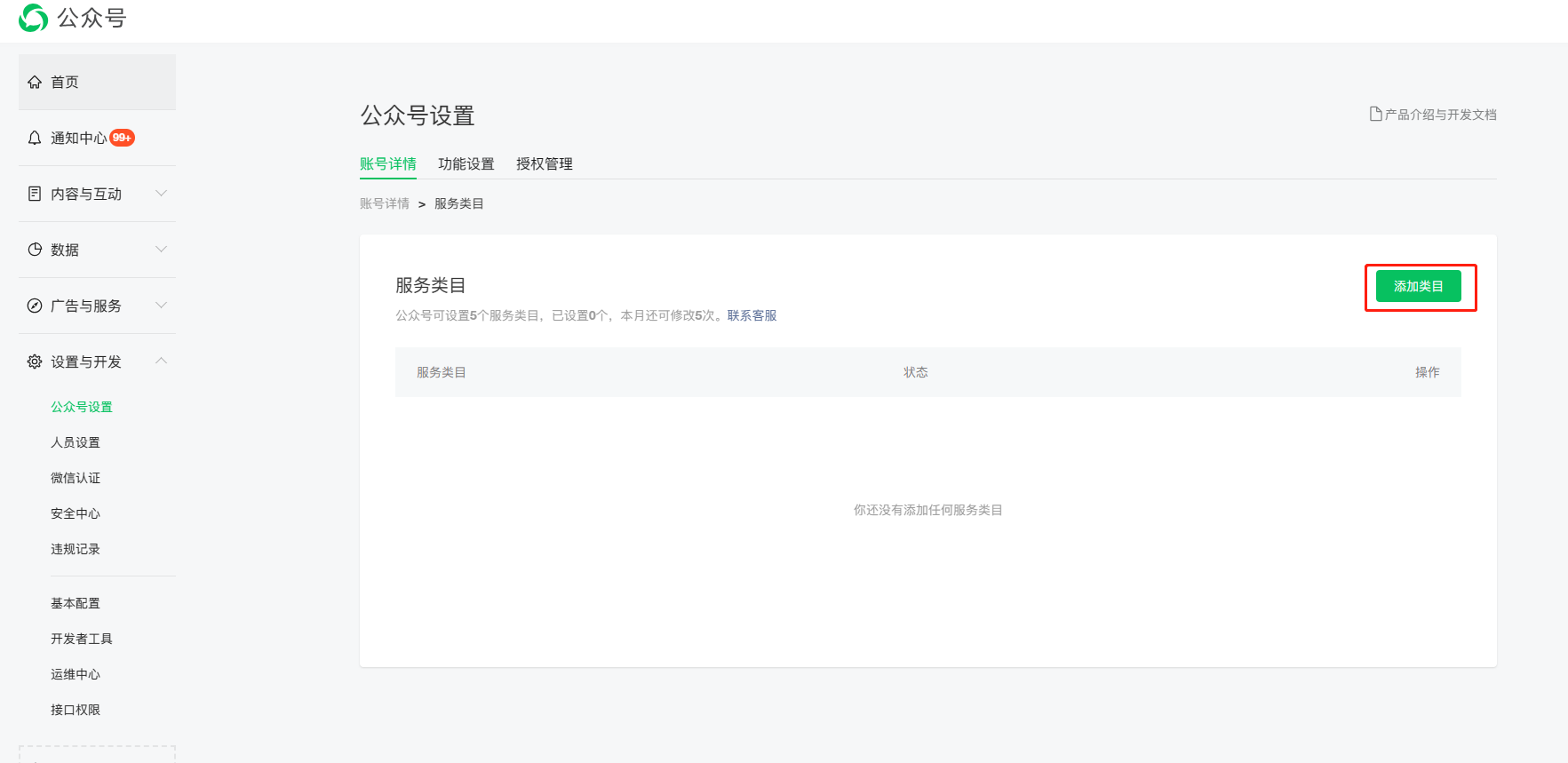Click the green 添加类目 button
The width and height of the screenshot is (1568, 763).
click(x=1419, y=286)
